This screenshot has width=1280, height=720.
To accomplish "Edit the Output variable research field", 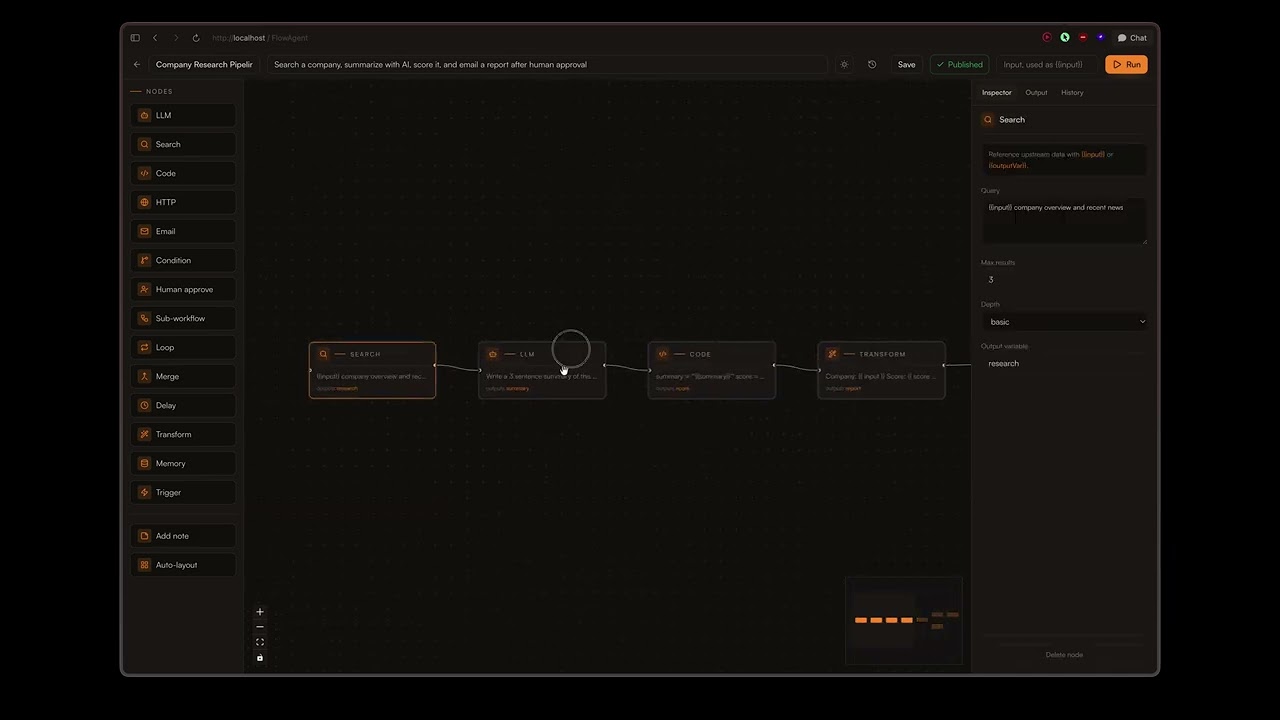I will coord(1064,363).
